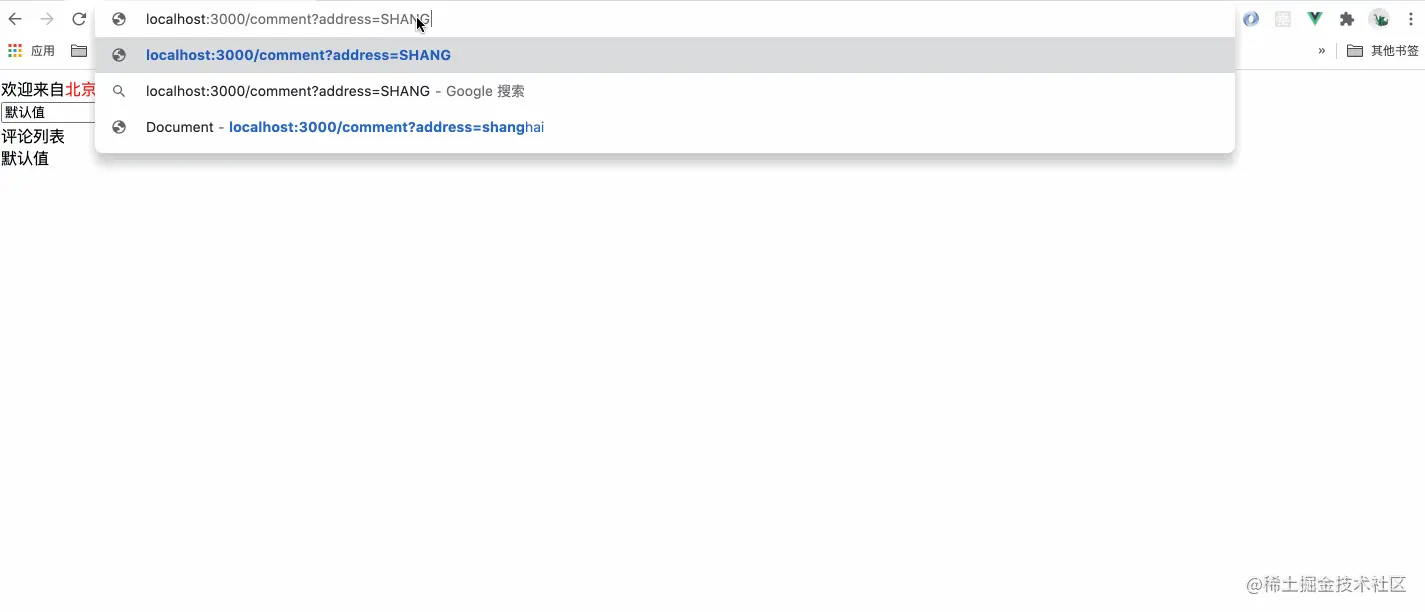Screen dimensions: 1425x612
Task: Click the browser forward arrow
Action: pos(46,18)
